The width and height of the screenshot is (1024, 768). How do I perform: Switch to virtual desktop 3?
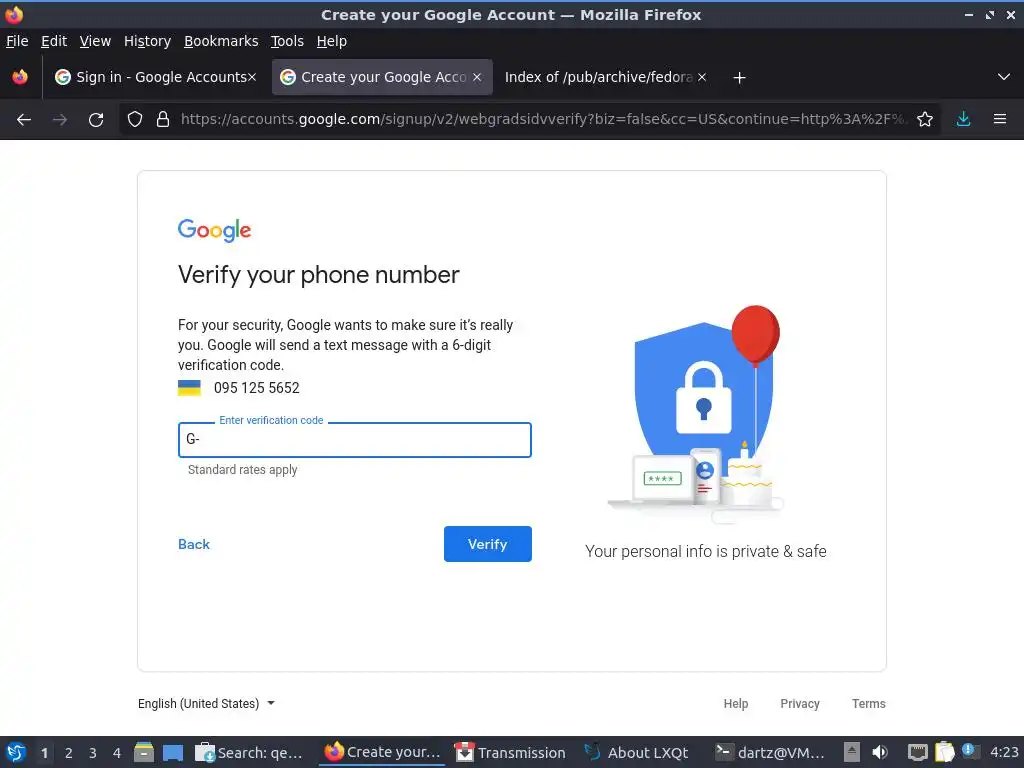[x=93, y=753]
